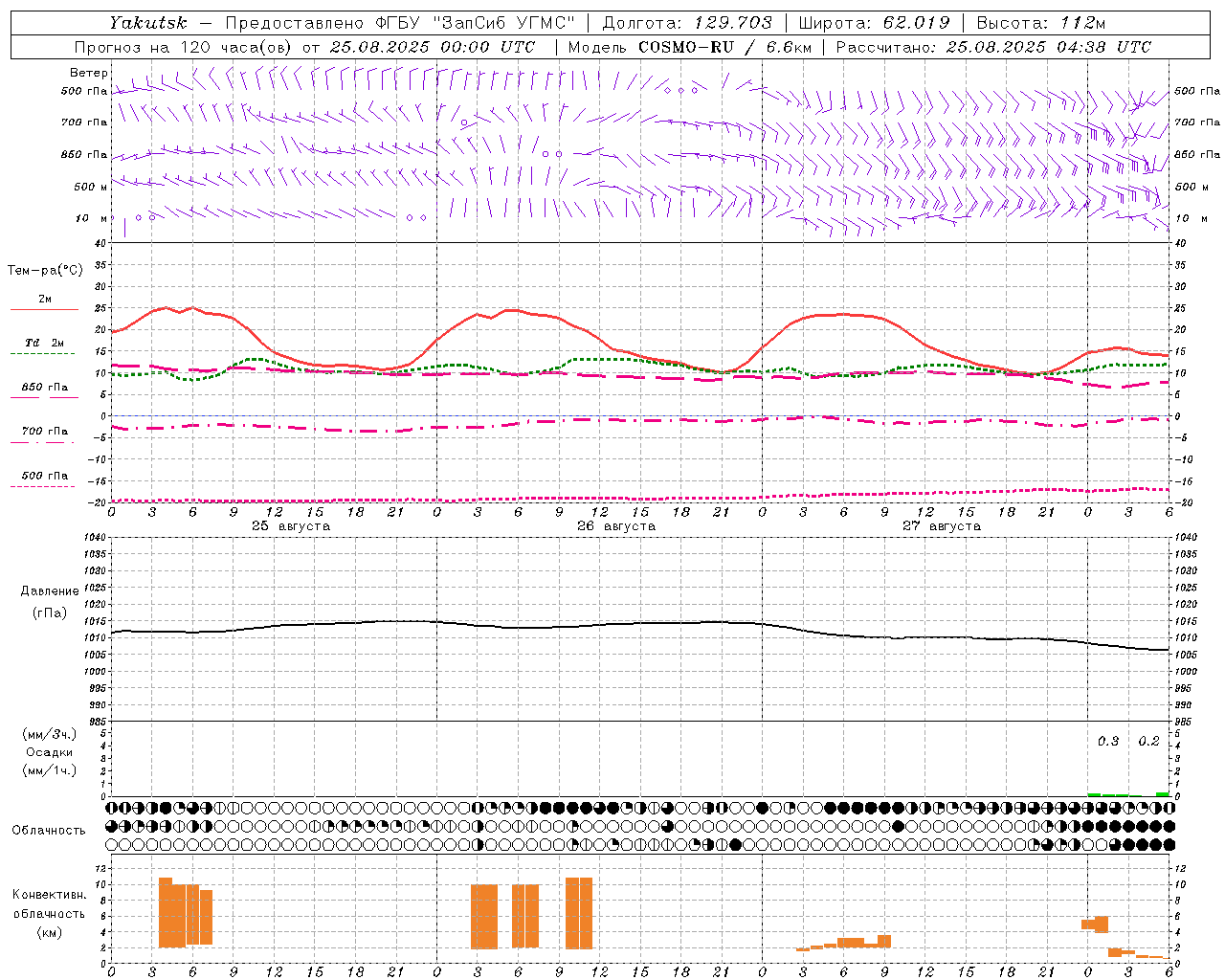Click the (мм/1ч.) precipitation unit label
The width and height of the screenshot is (1225, 980).
[x=50, y=770]
